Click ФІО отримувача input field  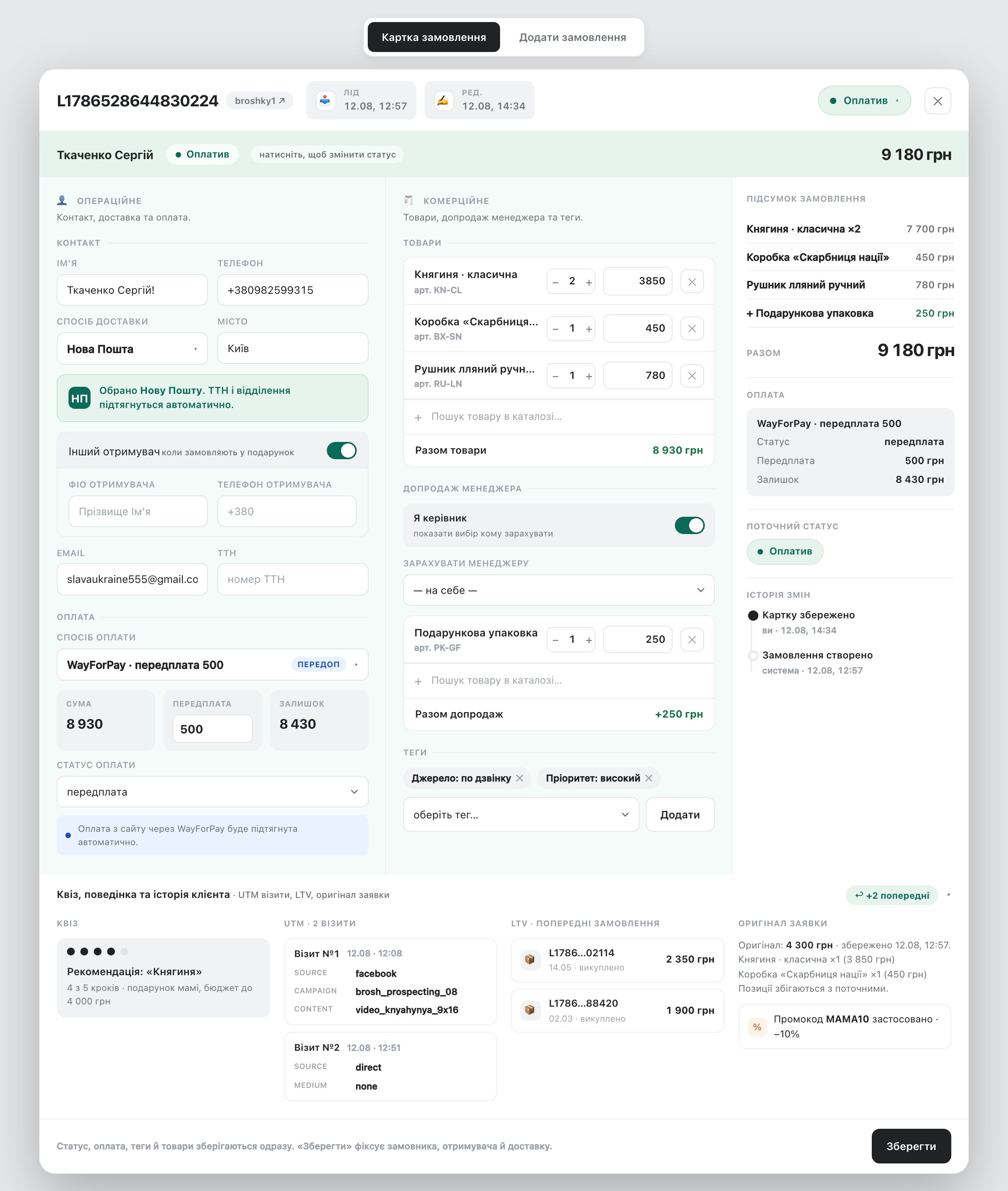138,511
